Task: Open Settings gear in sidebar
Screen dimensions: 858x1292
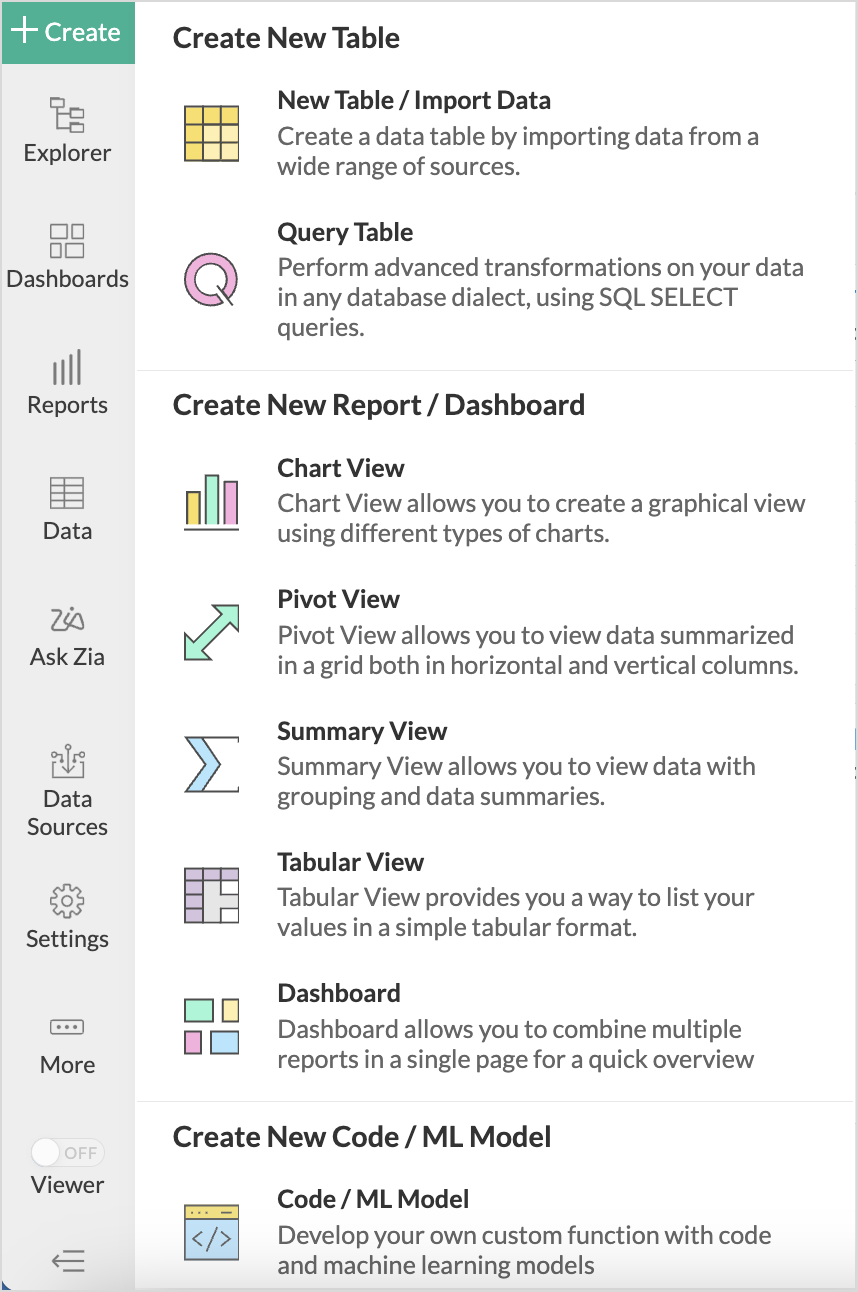Action: point(67,917)
